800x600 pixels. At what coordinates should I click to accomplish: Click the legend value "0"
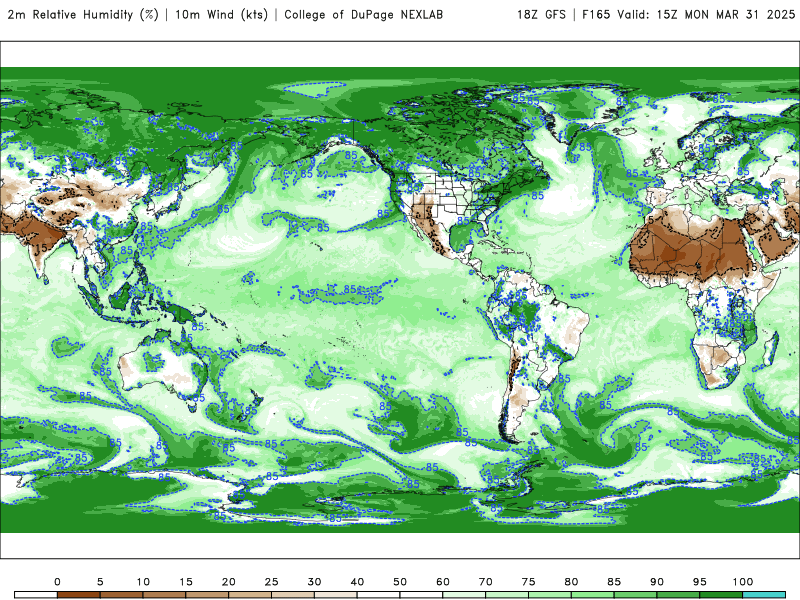point(57,582)
